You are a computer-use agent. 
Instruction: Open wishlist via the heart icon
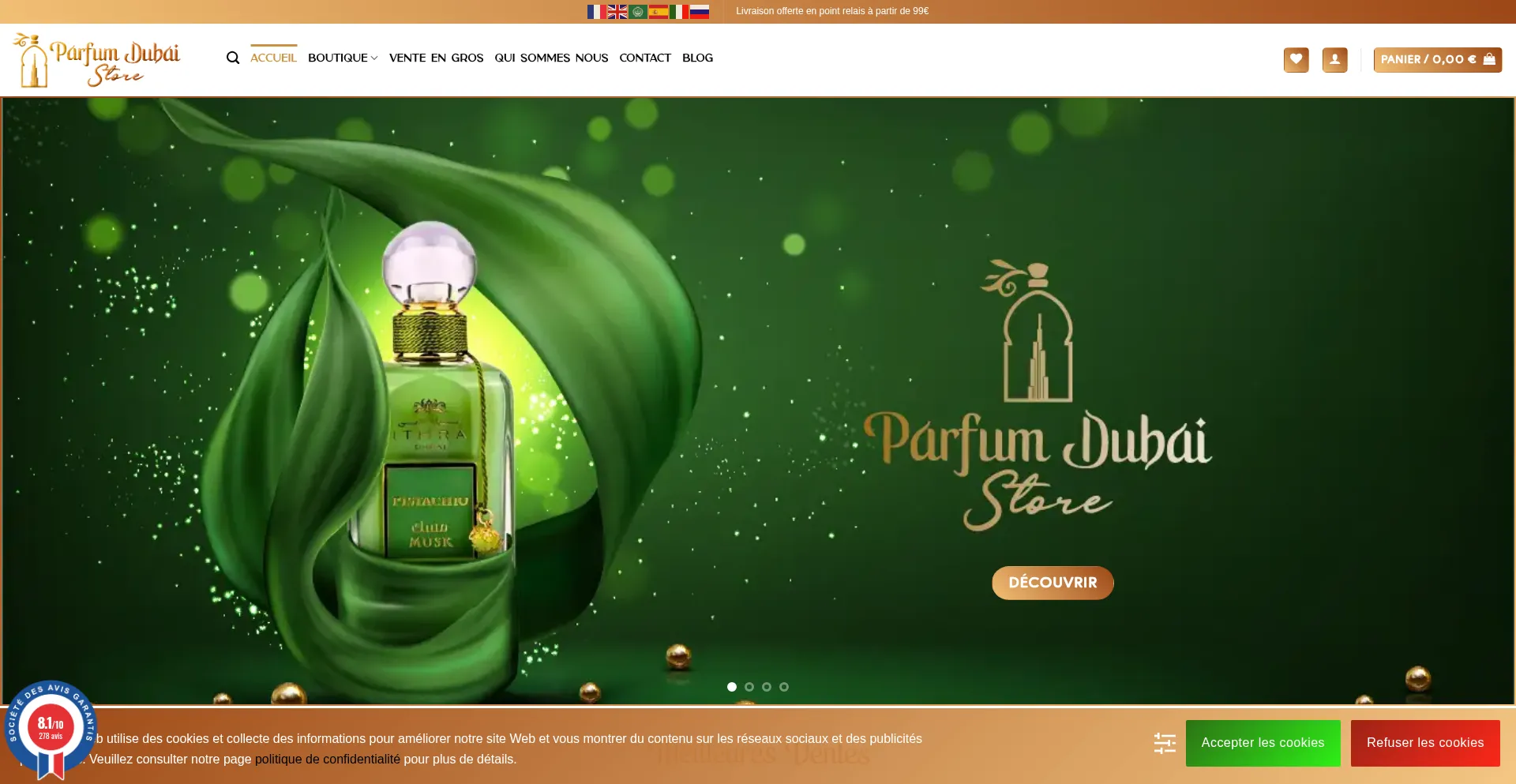(1296, 60)
